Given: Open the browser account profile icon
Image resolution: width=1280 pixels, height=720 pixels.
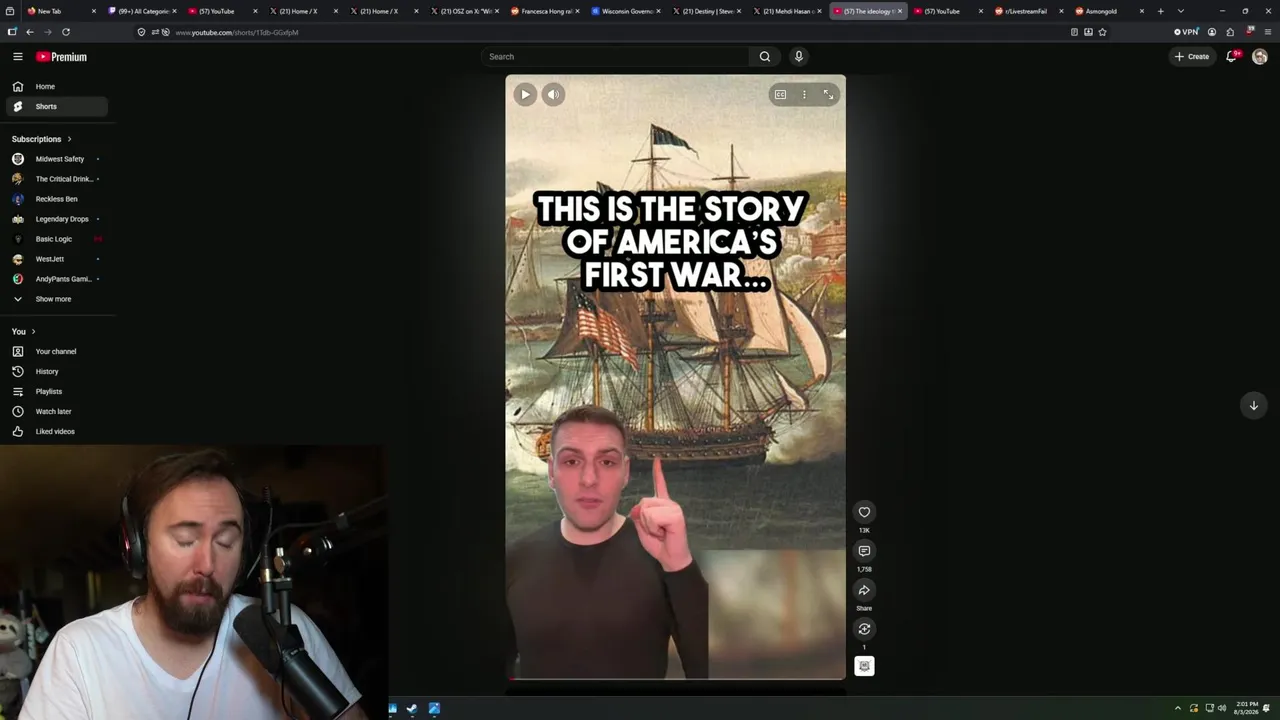Looking at the screenshot, I should pos(1212,32).
